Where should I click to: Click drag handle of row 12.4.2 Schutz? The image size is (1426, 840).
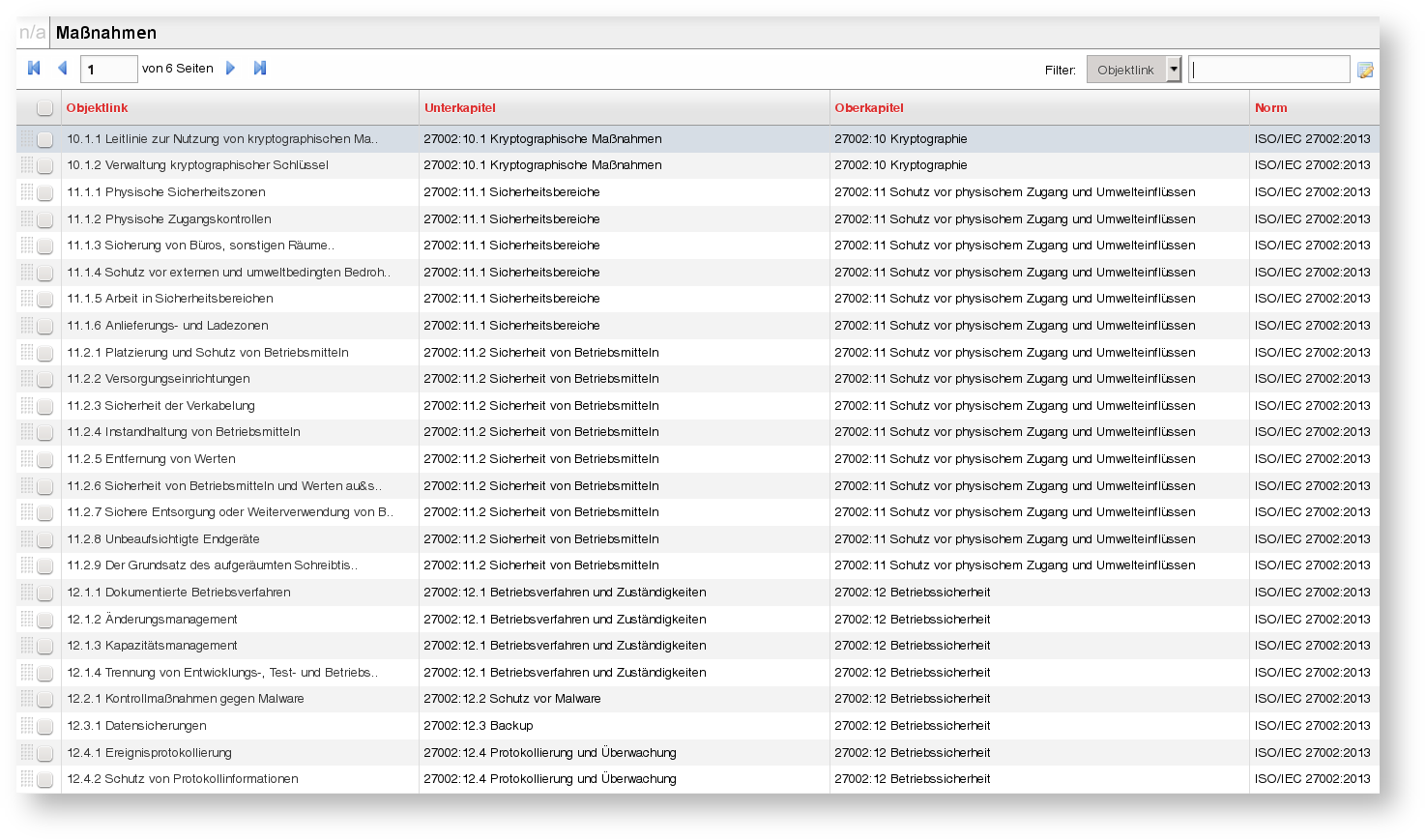click(26, 779)
